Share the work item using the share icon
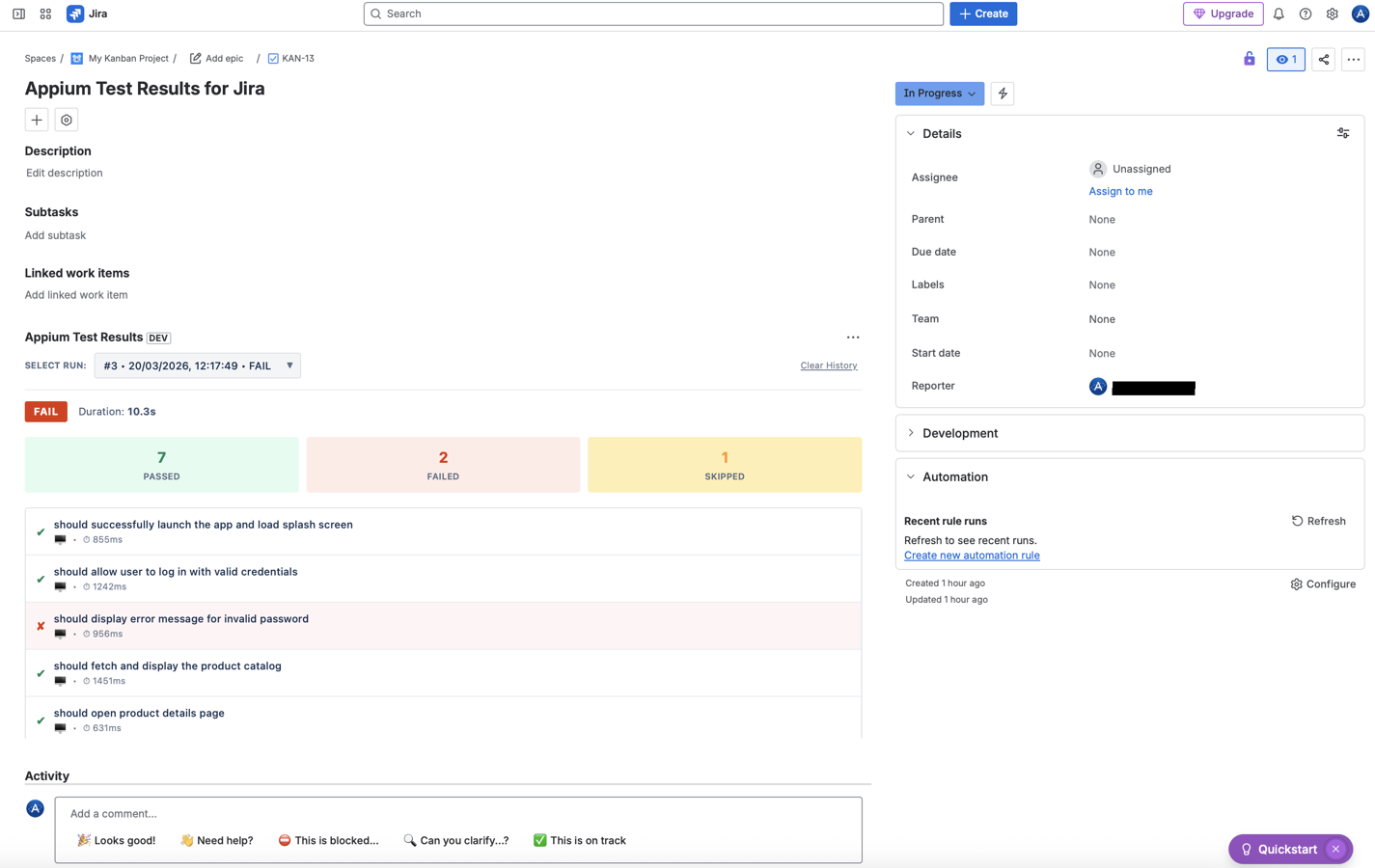This screenshot has height=868, width=1375. point(1323,59)
